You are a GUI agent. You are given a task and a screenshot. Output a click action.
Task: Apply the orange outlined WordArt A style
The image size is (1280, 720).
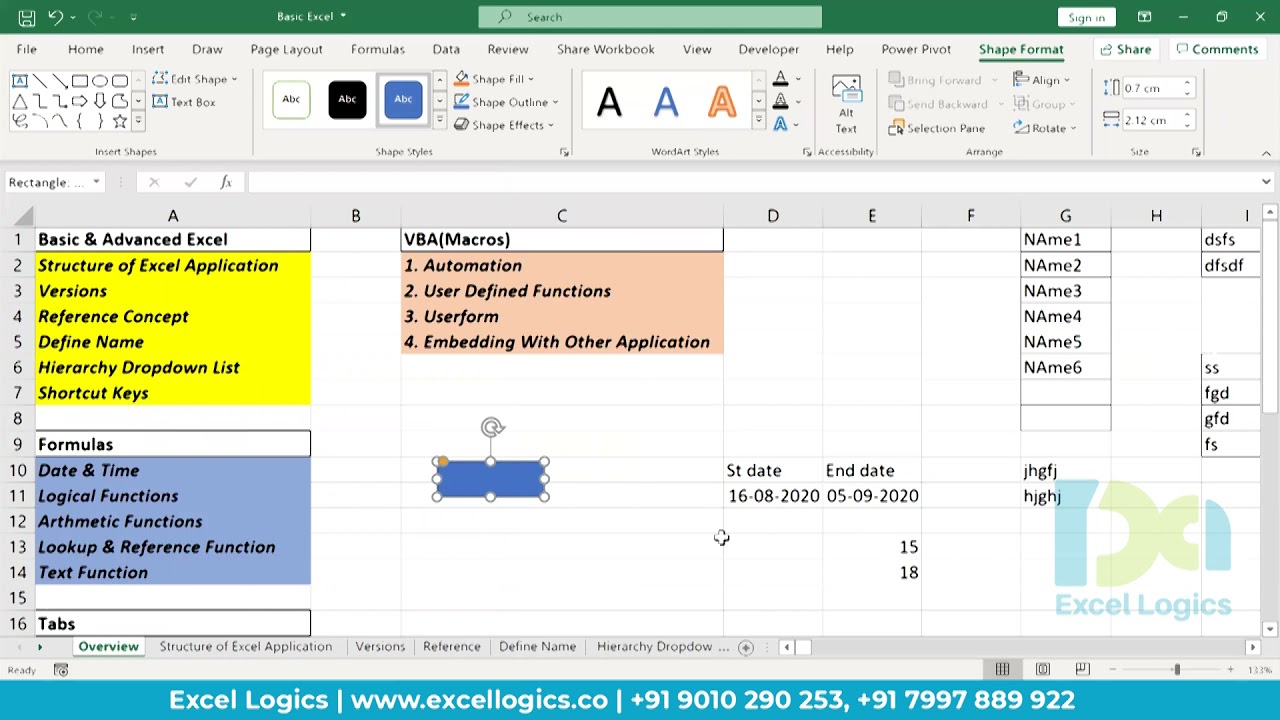[721, 102]
